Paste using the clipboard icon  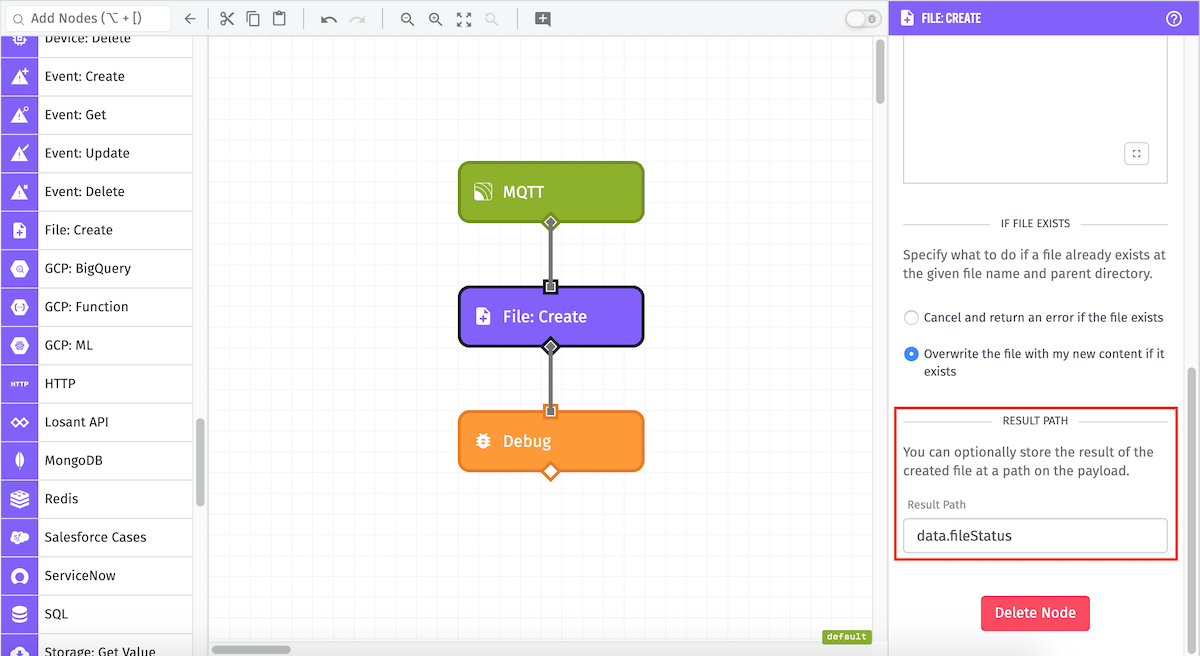[x=279, y=19]
